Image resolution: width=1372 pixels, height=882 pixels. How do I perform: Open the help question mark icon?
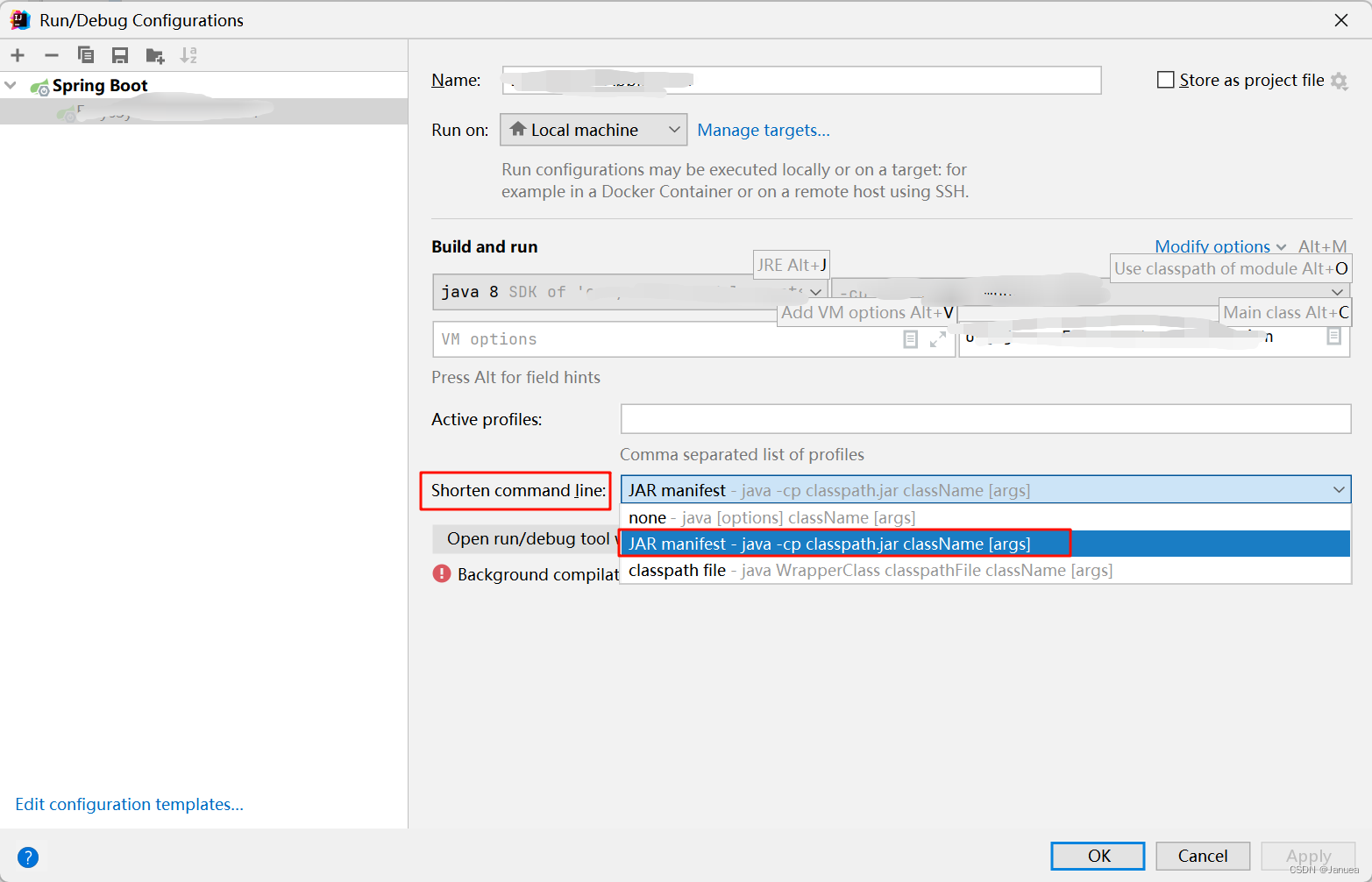click(28, 857)
